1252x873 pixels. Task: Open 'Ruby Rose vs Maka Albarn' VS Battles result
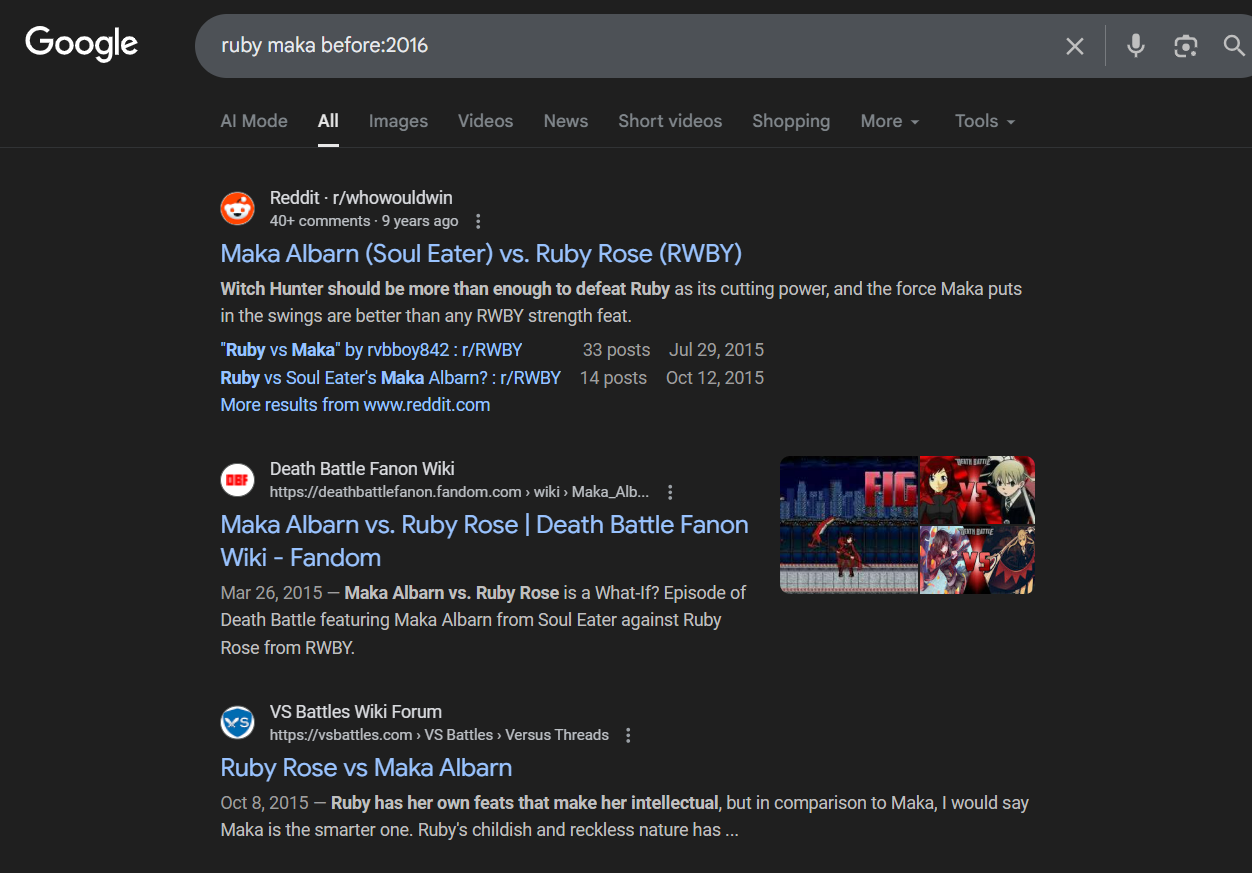(366, 768)
